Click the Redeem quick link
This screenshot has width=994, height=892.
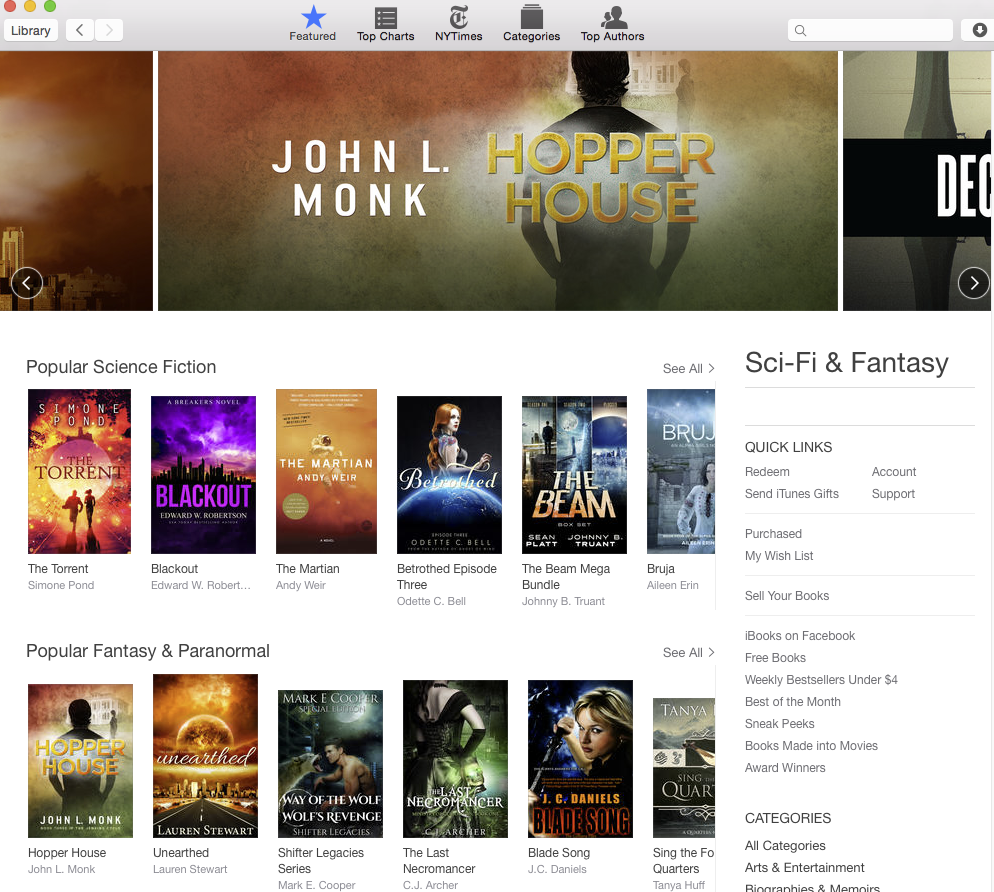(767, 472)
